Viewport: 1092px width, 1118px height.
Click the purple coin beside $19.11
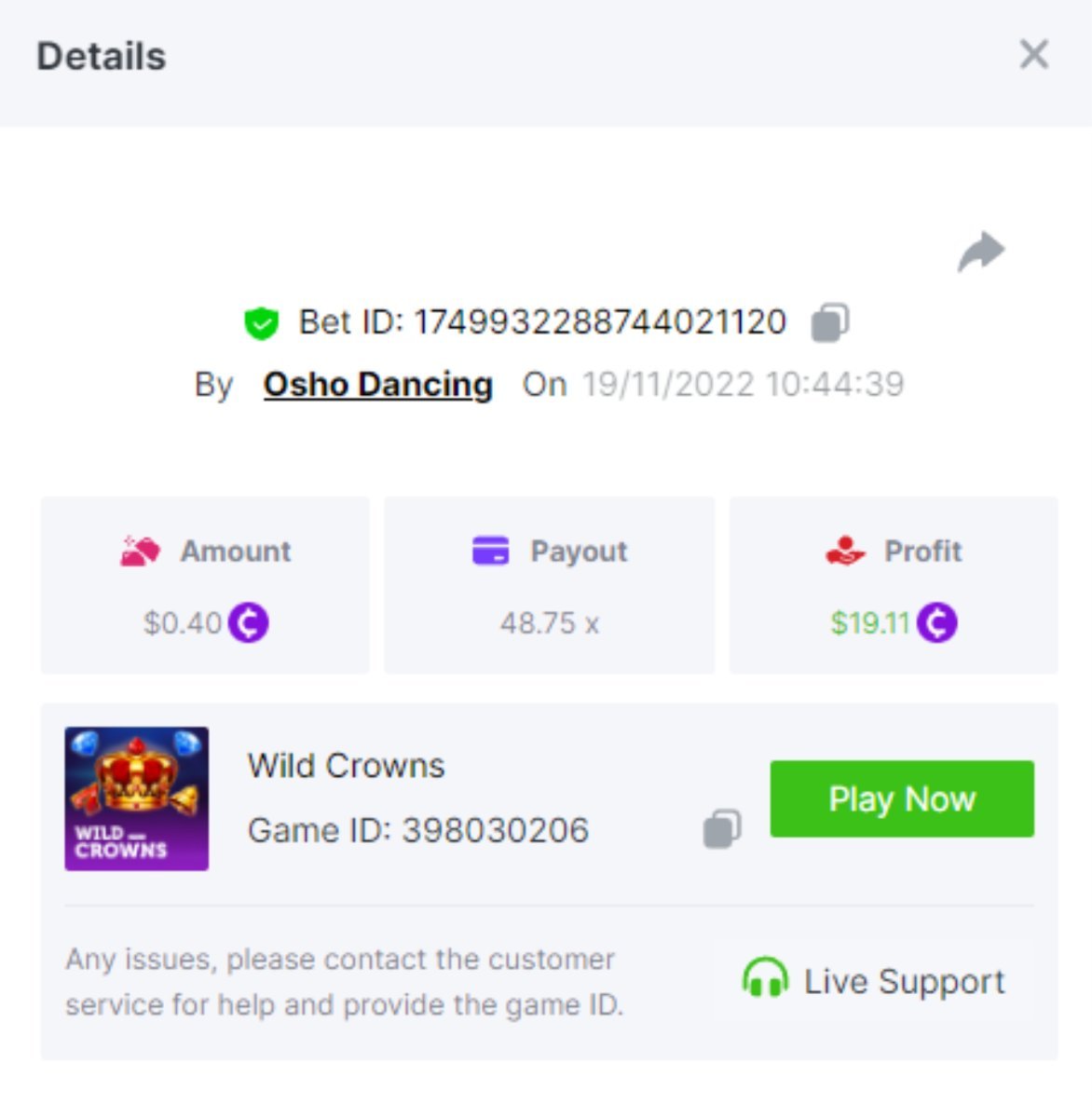[x=936, y=622]
